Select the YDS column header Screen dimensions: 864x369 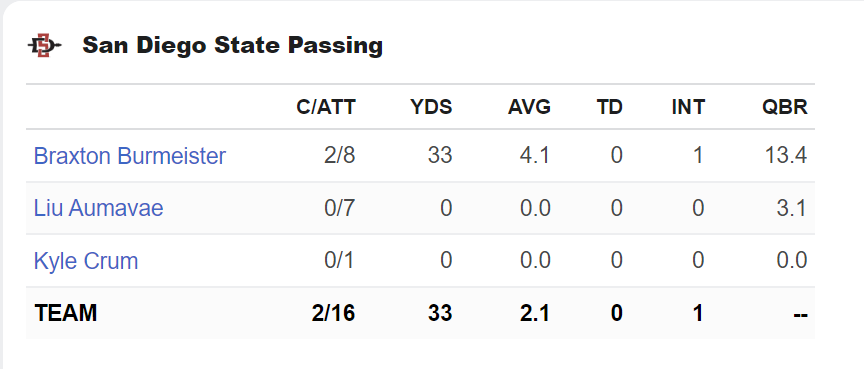[x=431, y=107]
